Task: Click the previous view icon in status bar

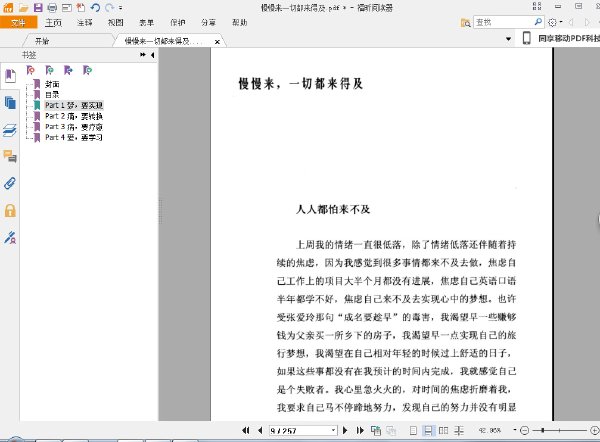Action: click(376, 431)
